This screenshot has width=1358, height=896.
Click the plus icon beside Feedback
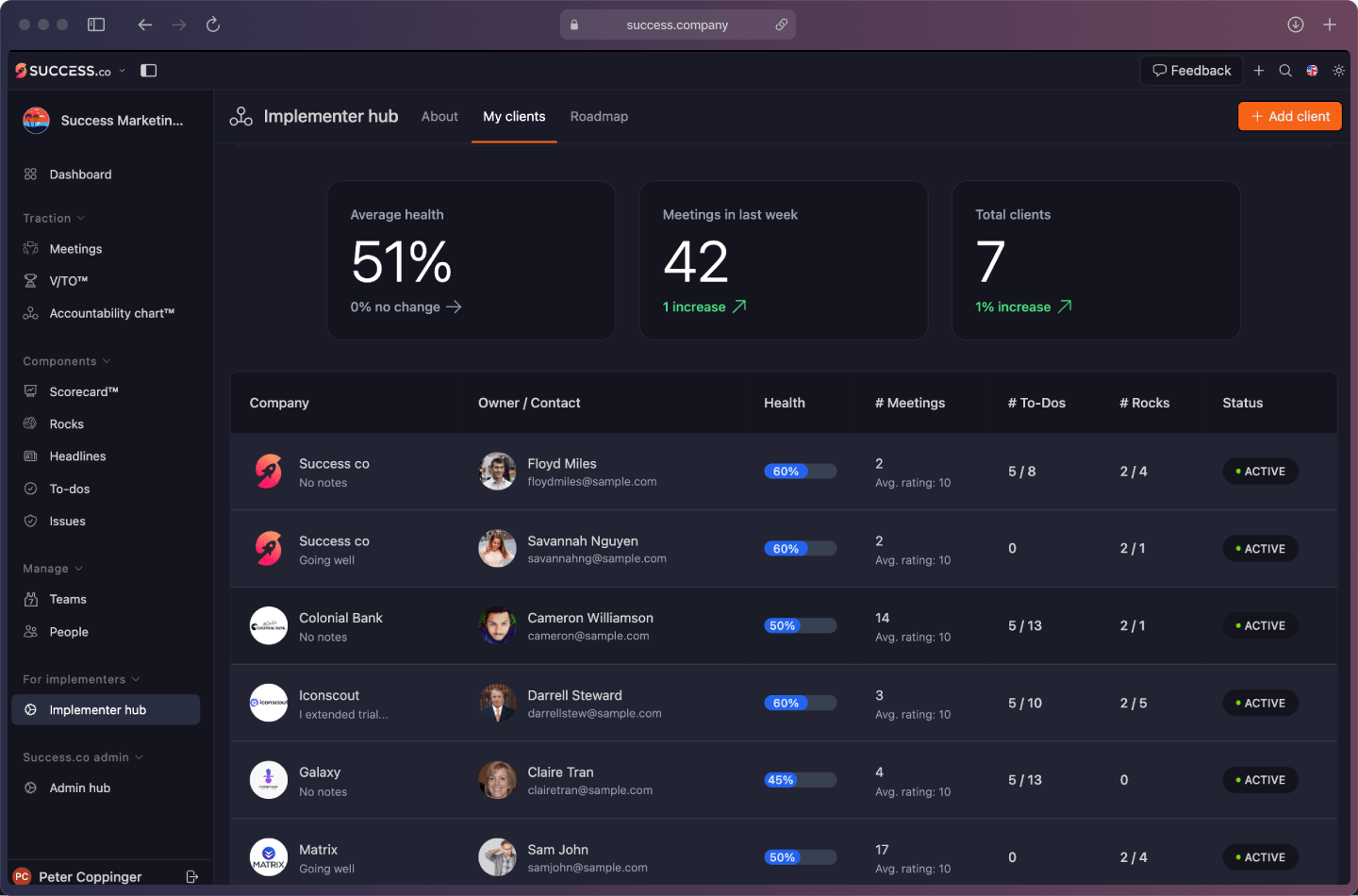1258,71
